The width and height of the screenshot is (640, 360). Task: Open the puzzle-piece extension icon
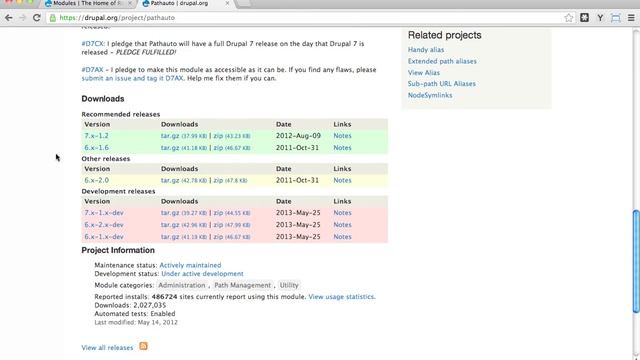pyautogui.click(x=584, y=18)
